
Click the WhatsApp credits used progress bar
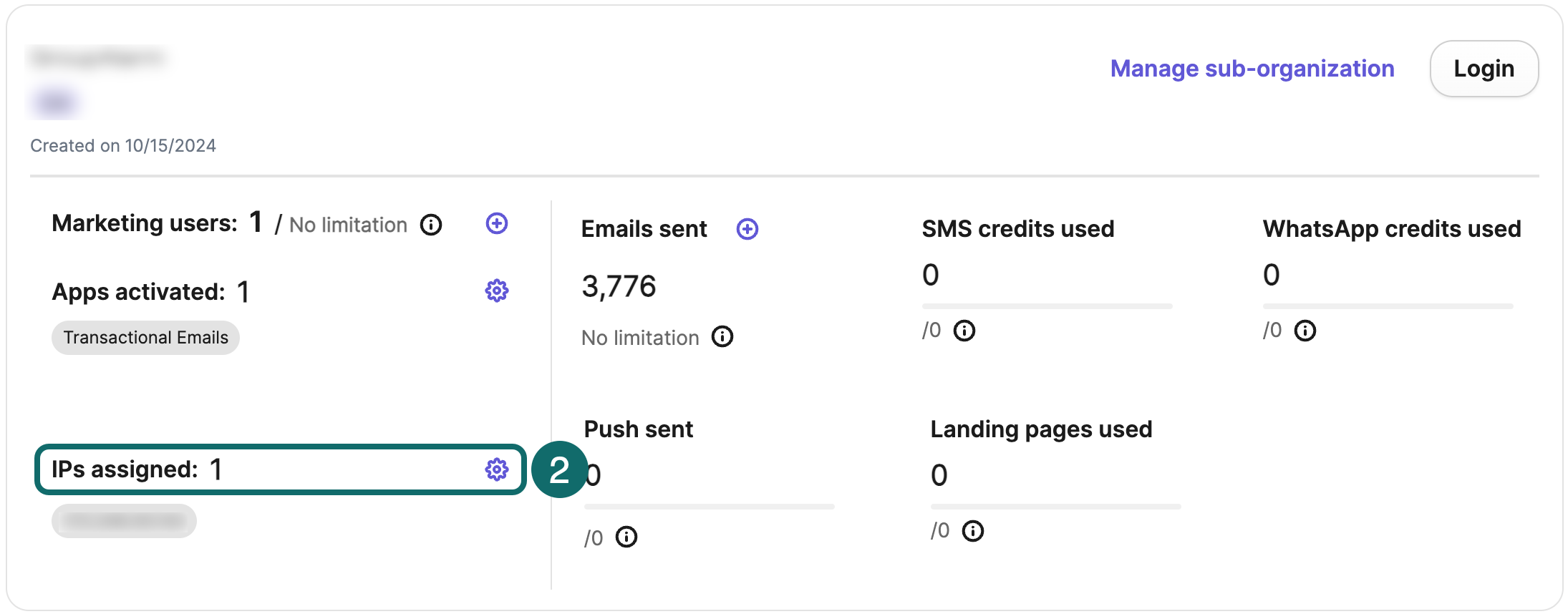[x=1388, y=306]
